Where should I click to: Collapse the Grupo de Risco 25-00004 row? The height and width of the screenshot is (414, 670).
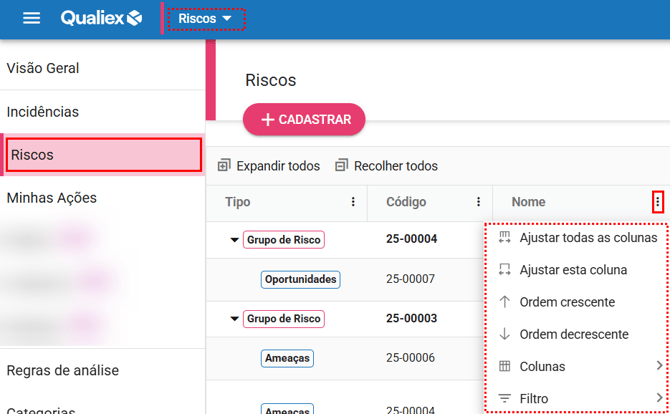pos(235,240)
